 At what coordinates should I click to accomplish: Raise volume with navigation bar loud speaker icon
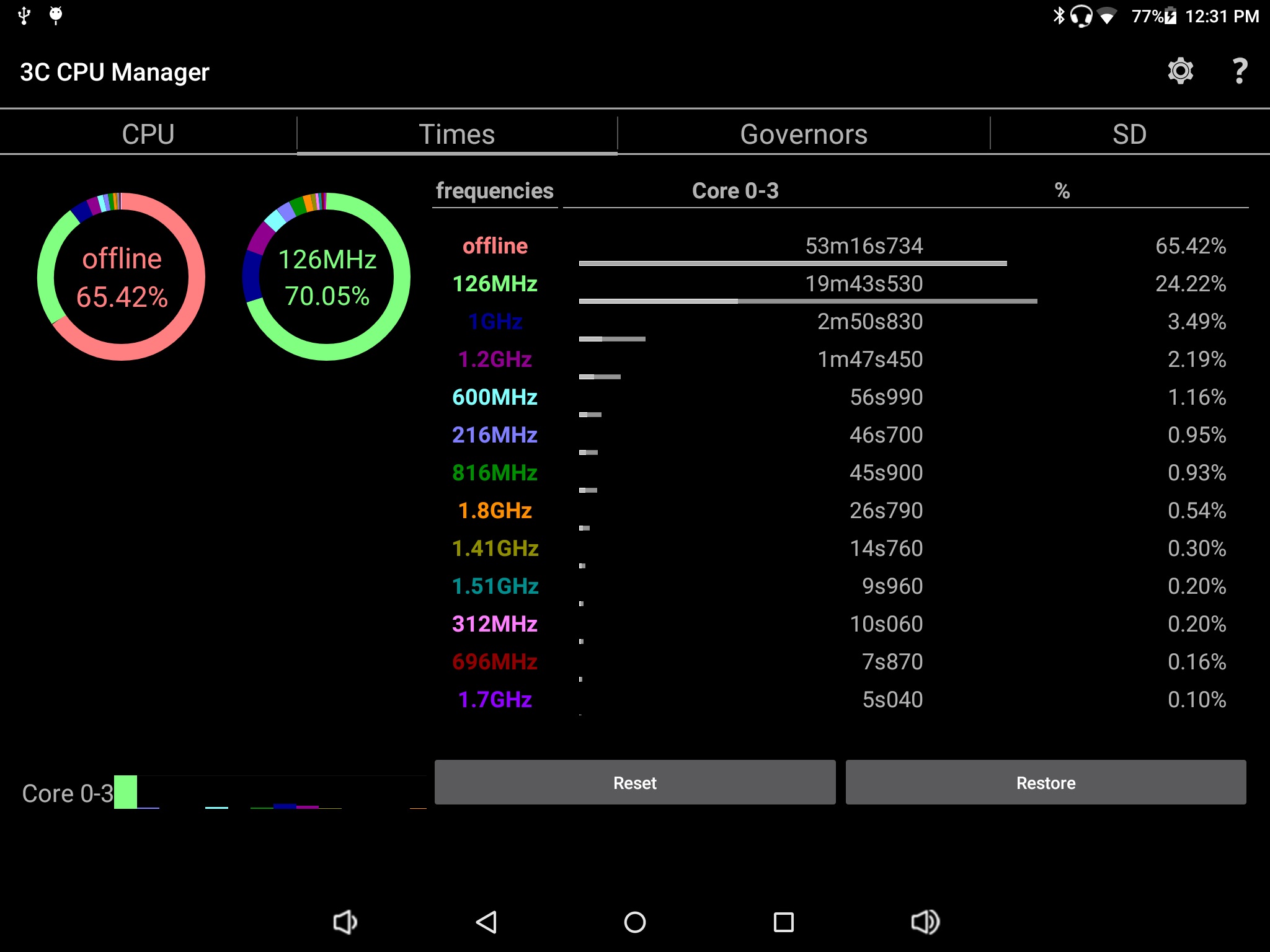pyautogui.click(x=925, y=922)
